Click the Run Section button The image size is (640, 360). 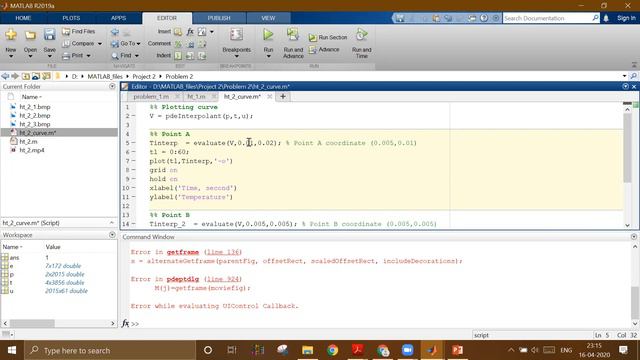(328, 37)
